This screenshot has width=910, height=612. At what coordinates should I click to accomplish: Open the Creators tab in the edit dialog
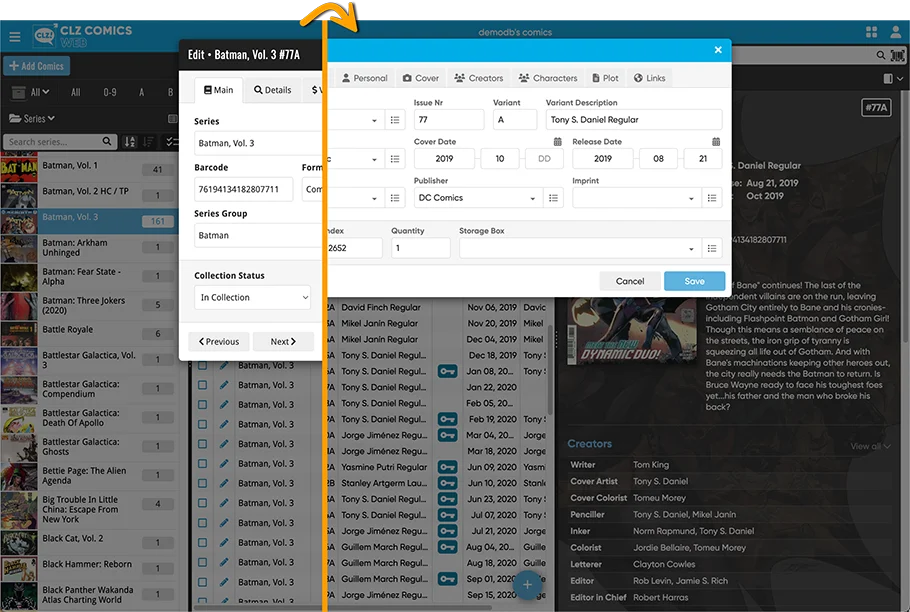click(478, 78)
